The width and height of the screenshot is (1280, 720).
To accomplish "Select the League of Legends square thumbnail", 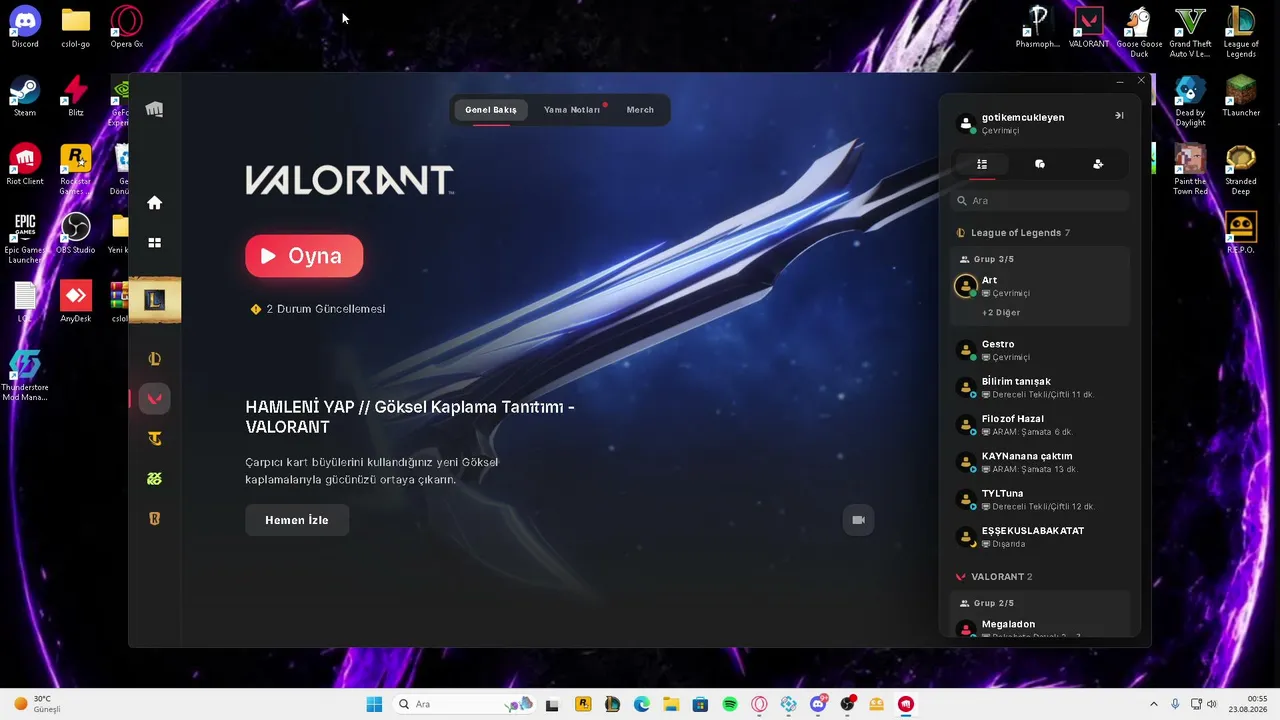I will 155,299.
